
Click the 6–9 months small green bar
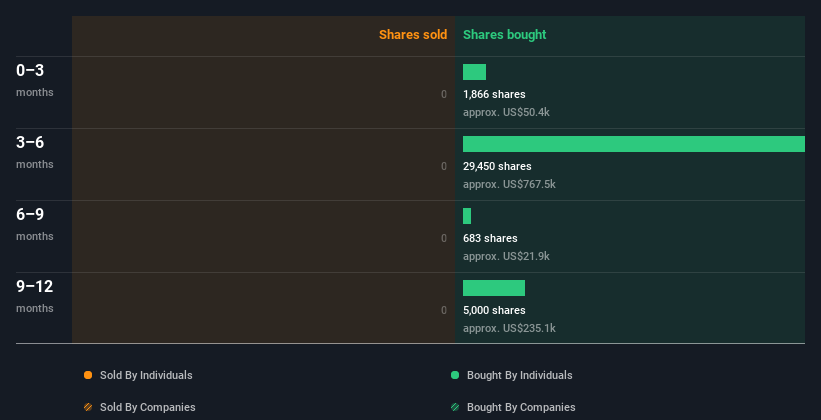pos(467,216)
